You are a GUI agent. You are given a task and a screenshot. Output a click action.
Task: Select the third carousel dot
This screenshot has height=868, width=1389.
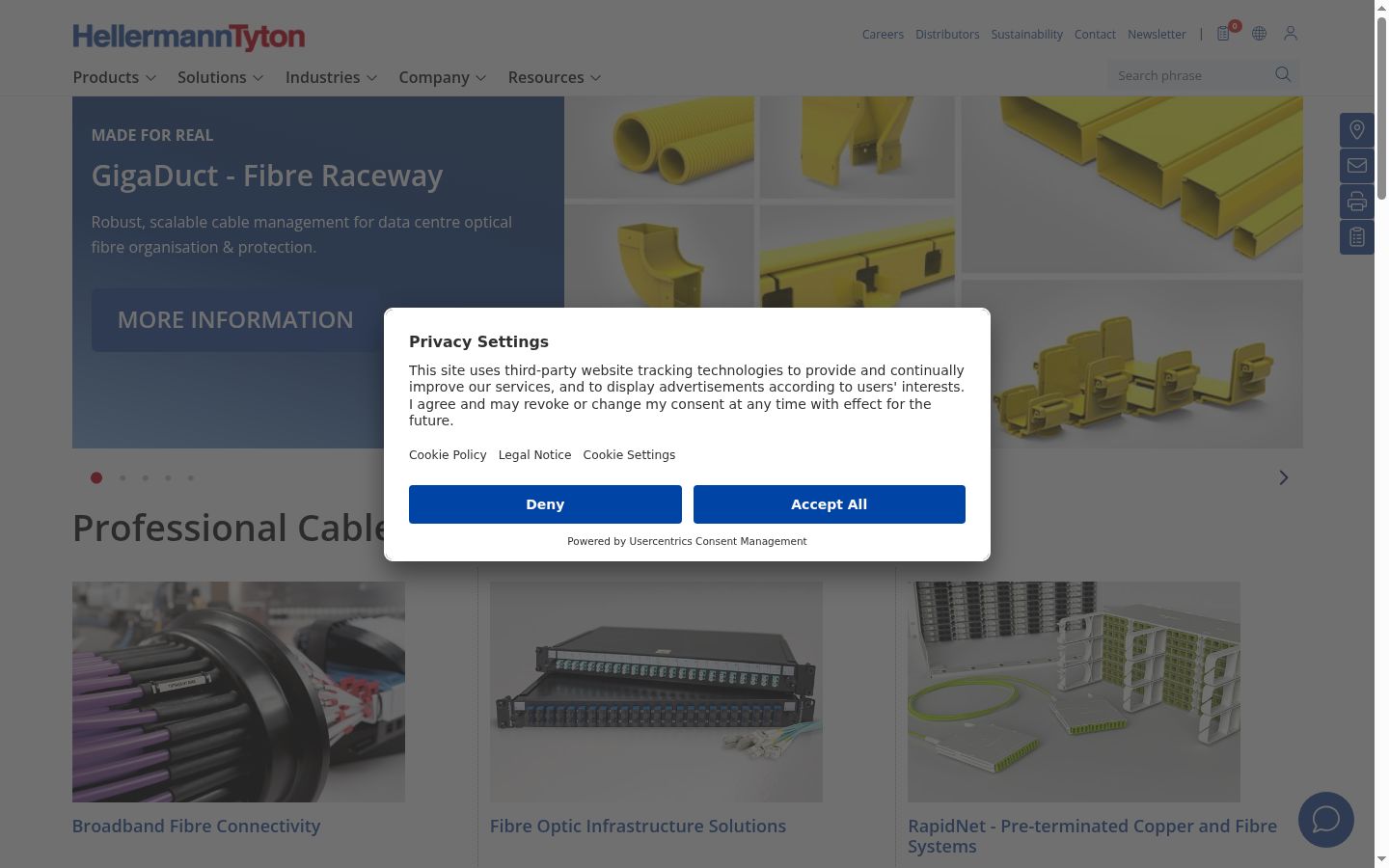146,478
